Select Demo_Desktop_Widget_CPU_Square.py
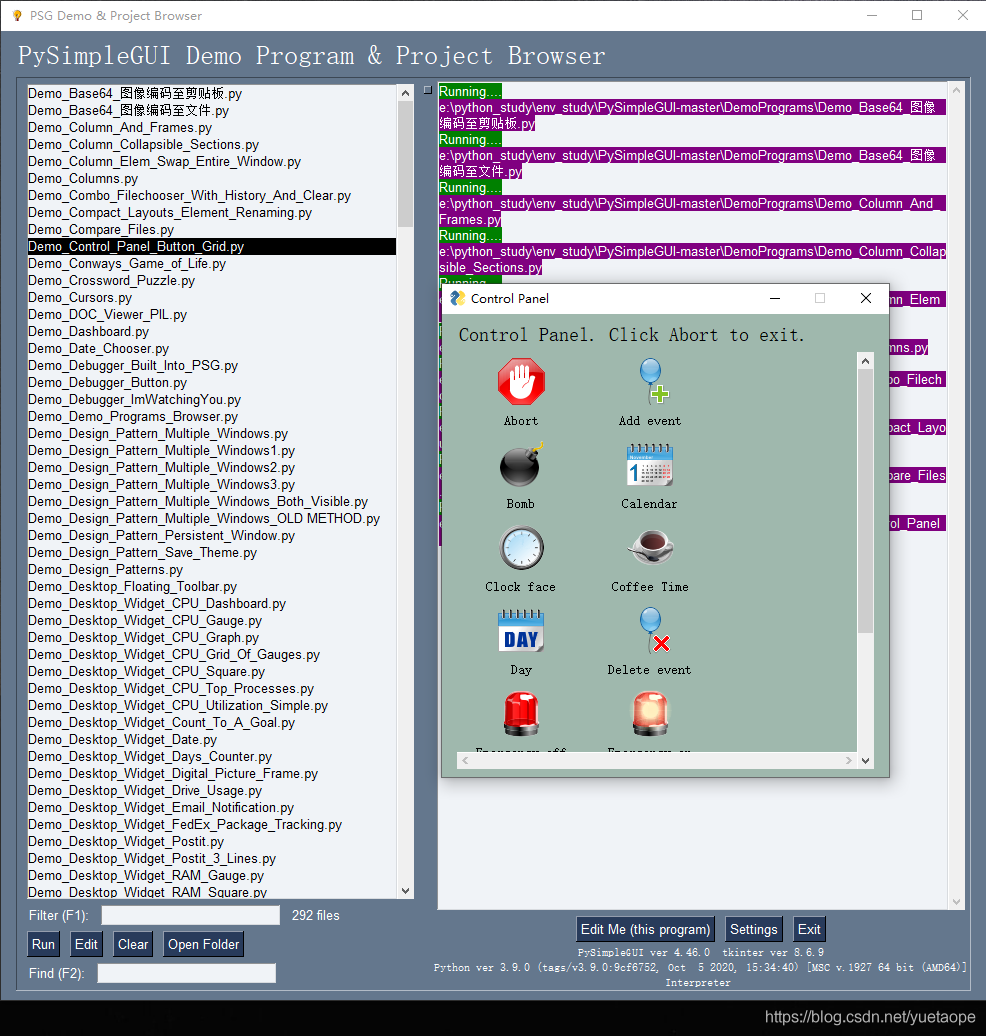This screenshot has width=986, height=1036. (211, 671)
